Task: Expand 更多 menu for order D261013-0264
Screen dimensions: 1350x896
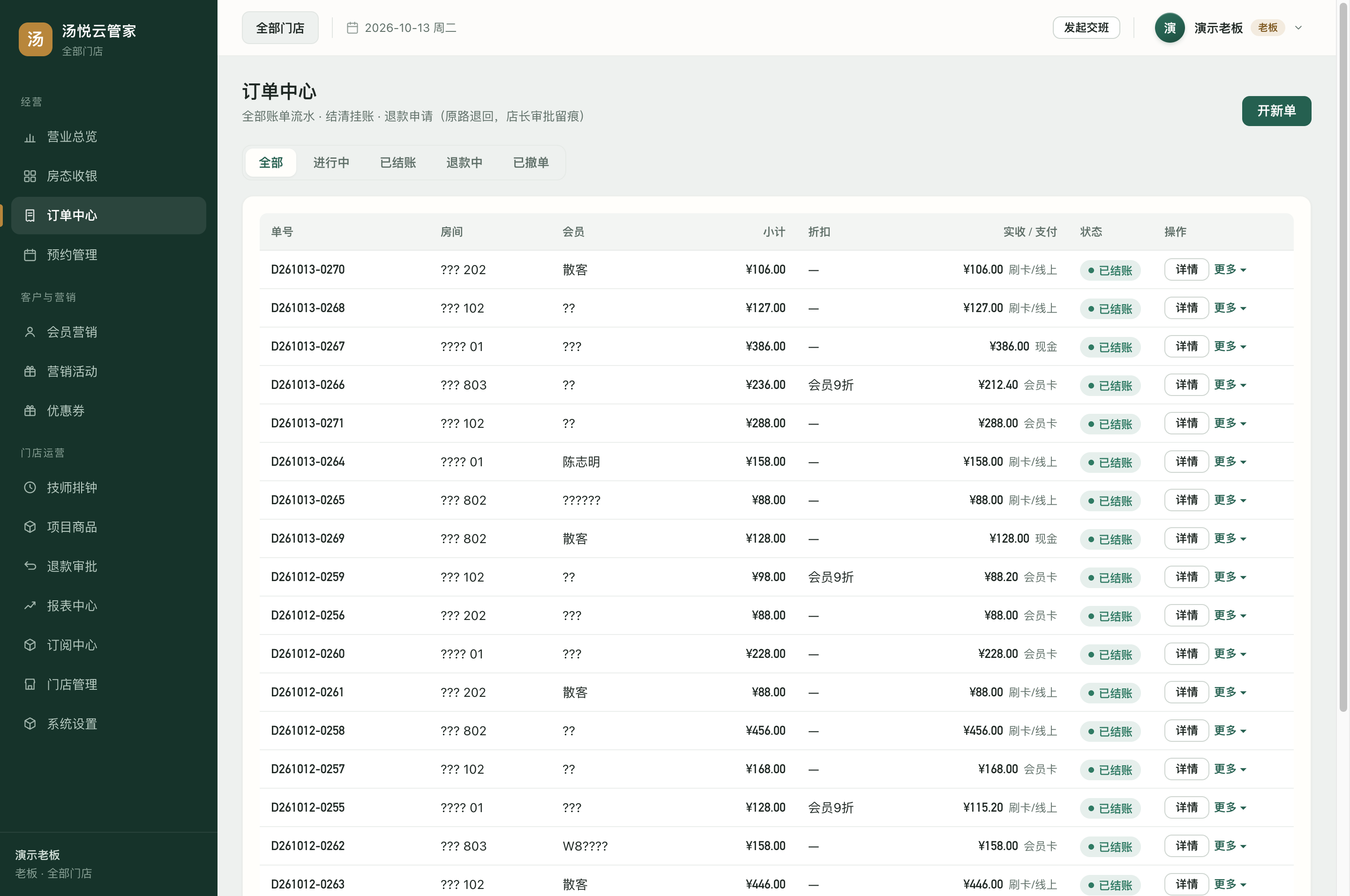Action: pyautogui.click(x=1230, y=462)
